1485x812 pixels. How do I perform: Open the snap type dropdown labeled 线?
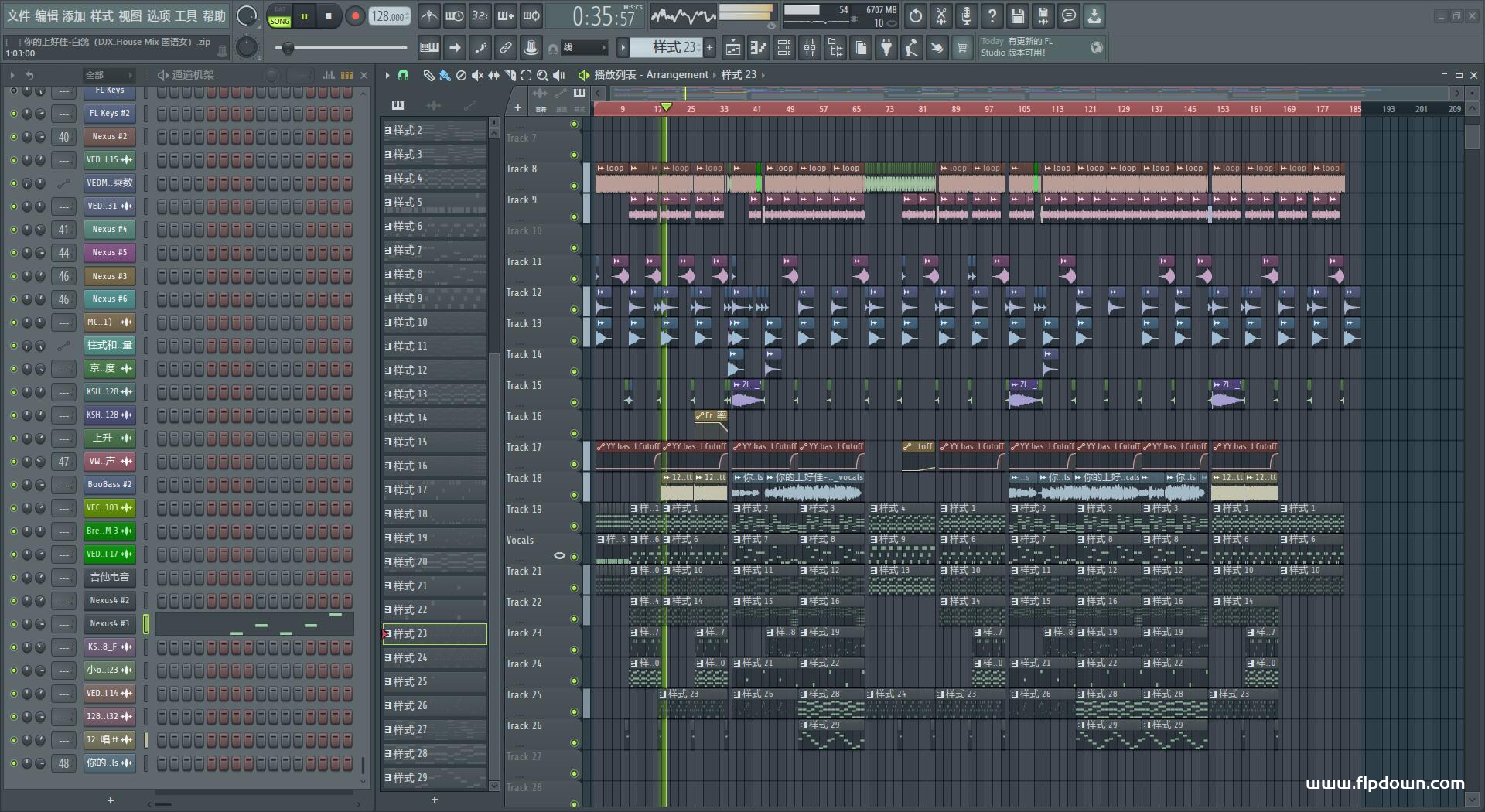coord(584,48)
